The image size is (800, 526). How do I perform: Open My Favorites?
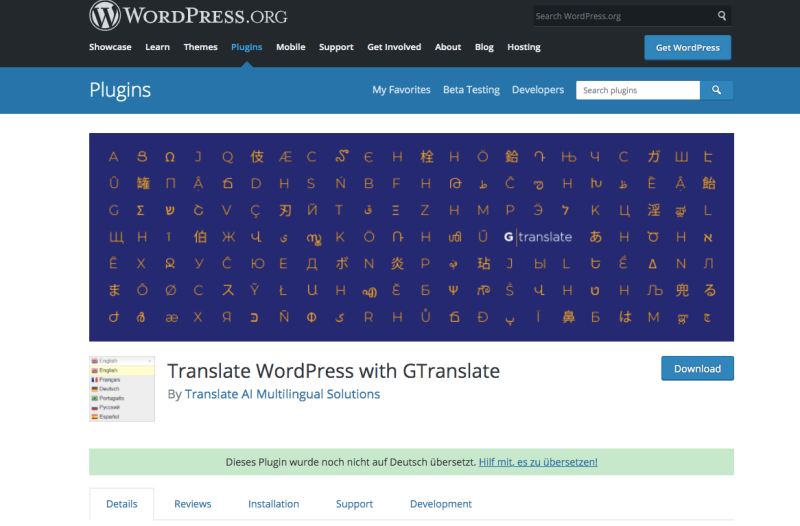tap(401, 90)
